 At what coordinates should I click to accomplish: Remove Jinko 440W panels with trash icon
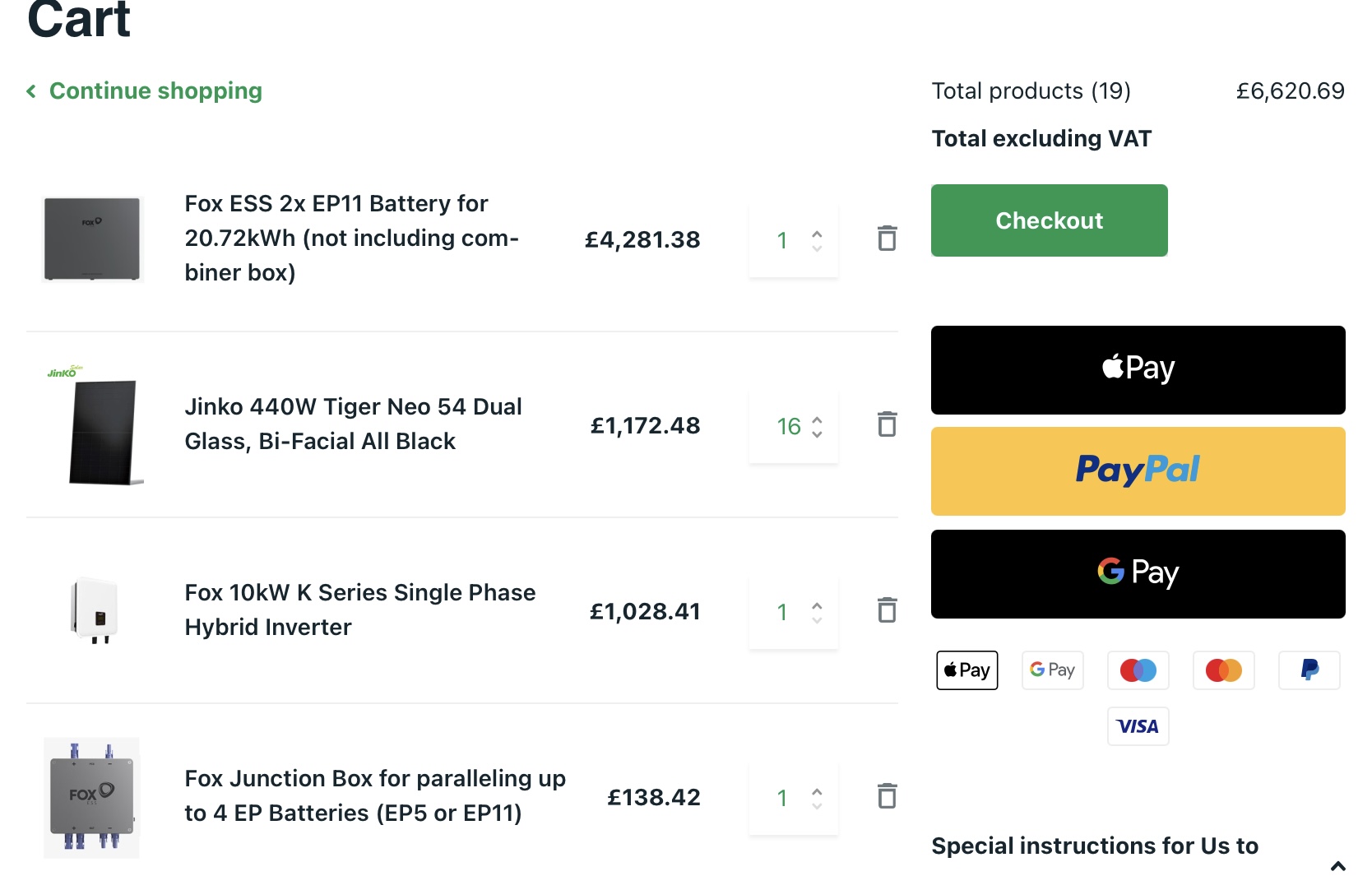tap(887, 424)
